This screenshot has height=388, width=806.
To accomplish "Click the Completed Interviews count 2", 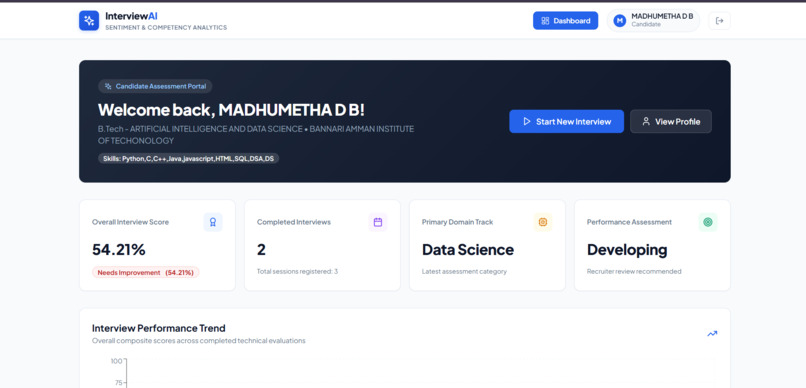I will point(261,250).
